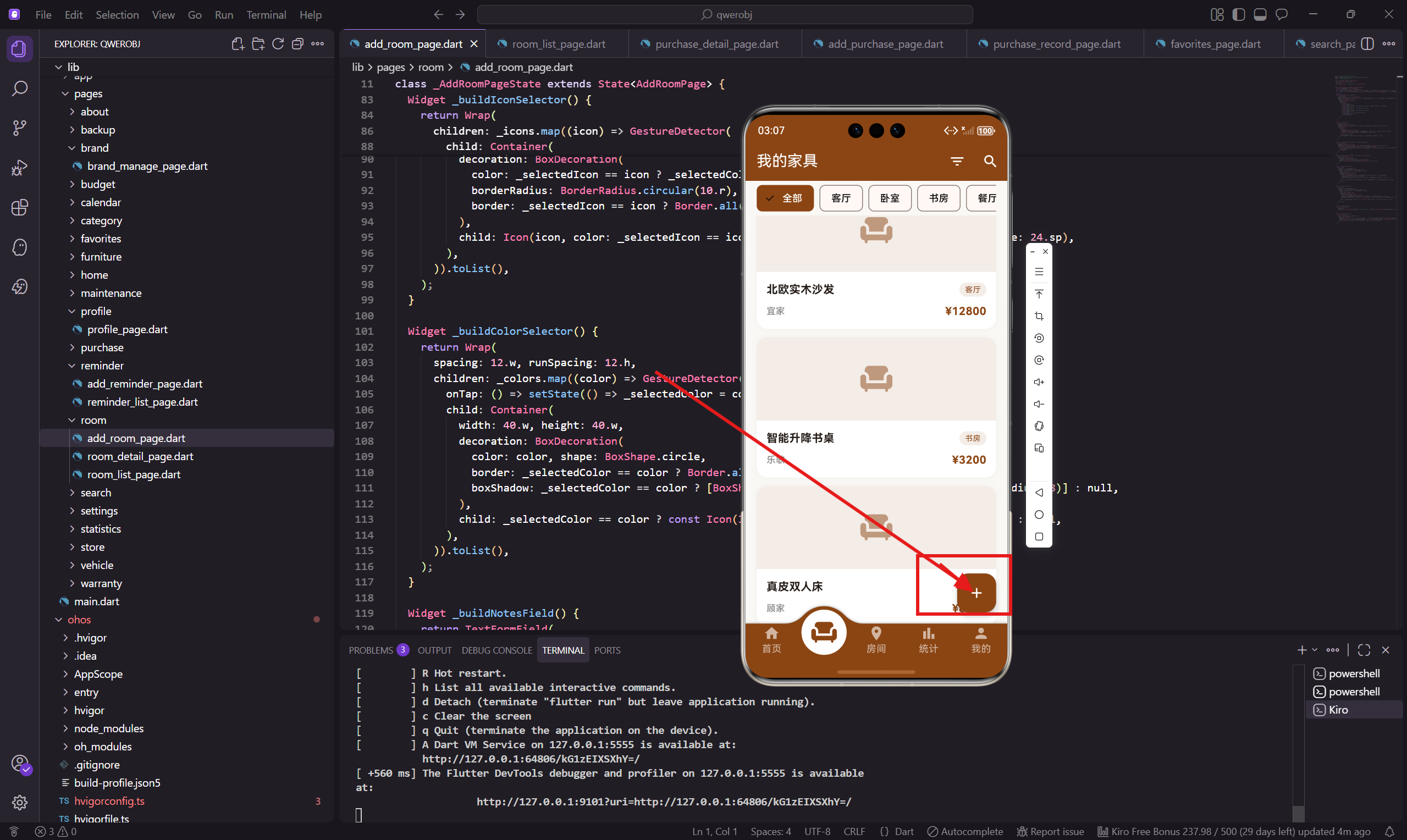Open Source Control from the activity bar

coord(20,128)
